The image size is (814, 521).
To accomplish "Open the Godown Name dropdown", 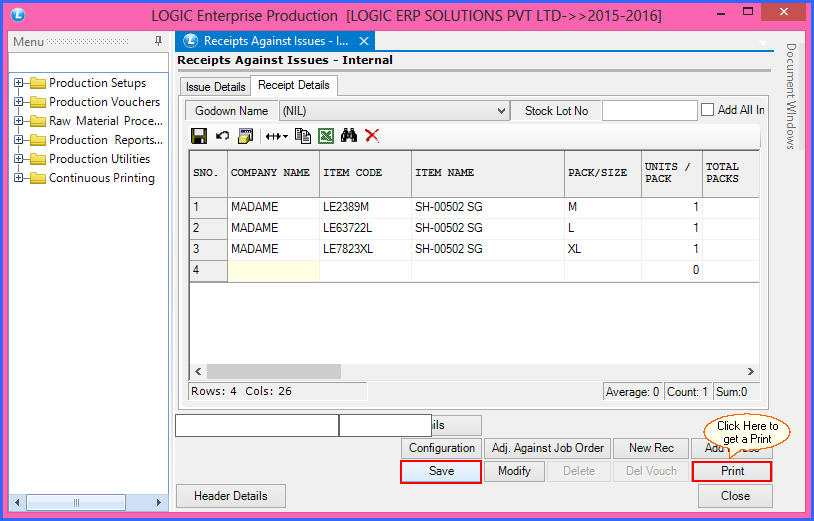I will click(393, 111).
